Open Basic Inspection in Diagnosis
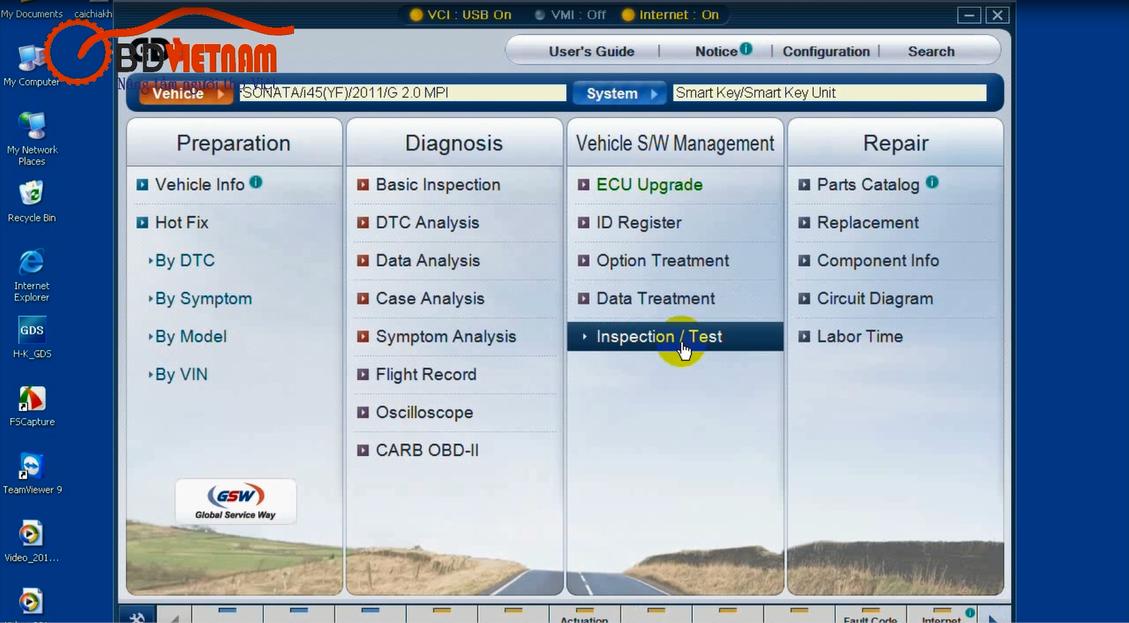Image resolution: width=1129 pixels, height=623 pixels. point(438,184)
